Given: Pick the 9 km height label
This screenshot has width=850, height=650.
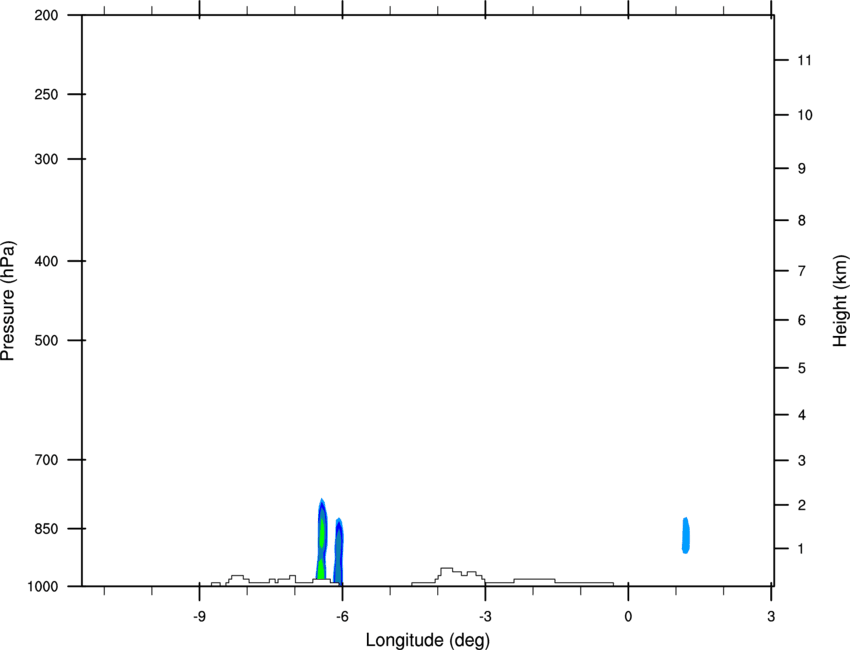Looking at the screenshot, I should (801, 169).
